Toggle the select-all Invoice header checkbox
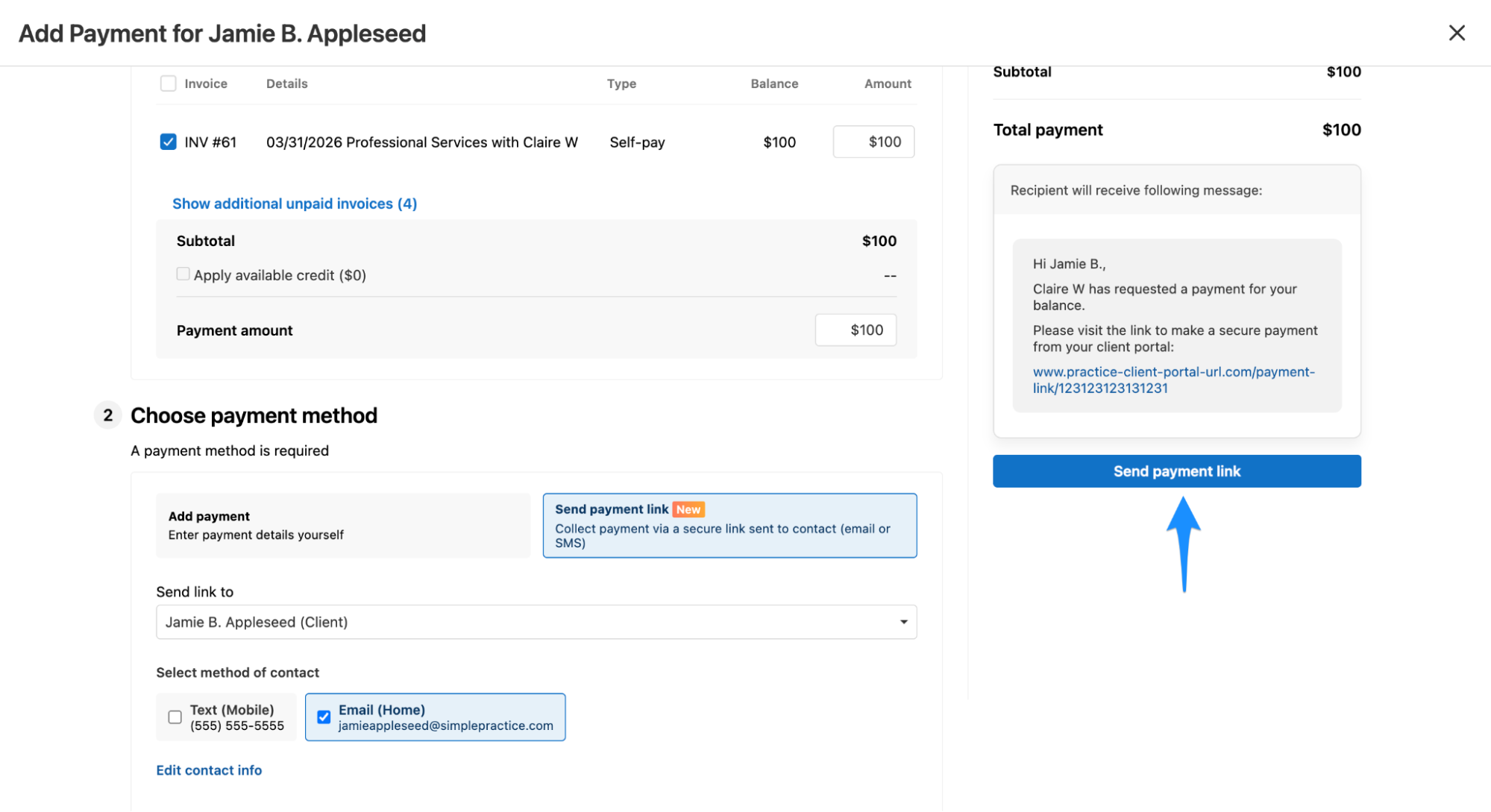1491x812 pixels. [x=169, y=84]
